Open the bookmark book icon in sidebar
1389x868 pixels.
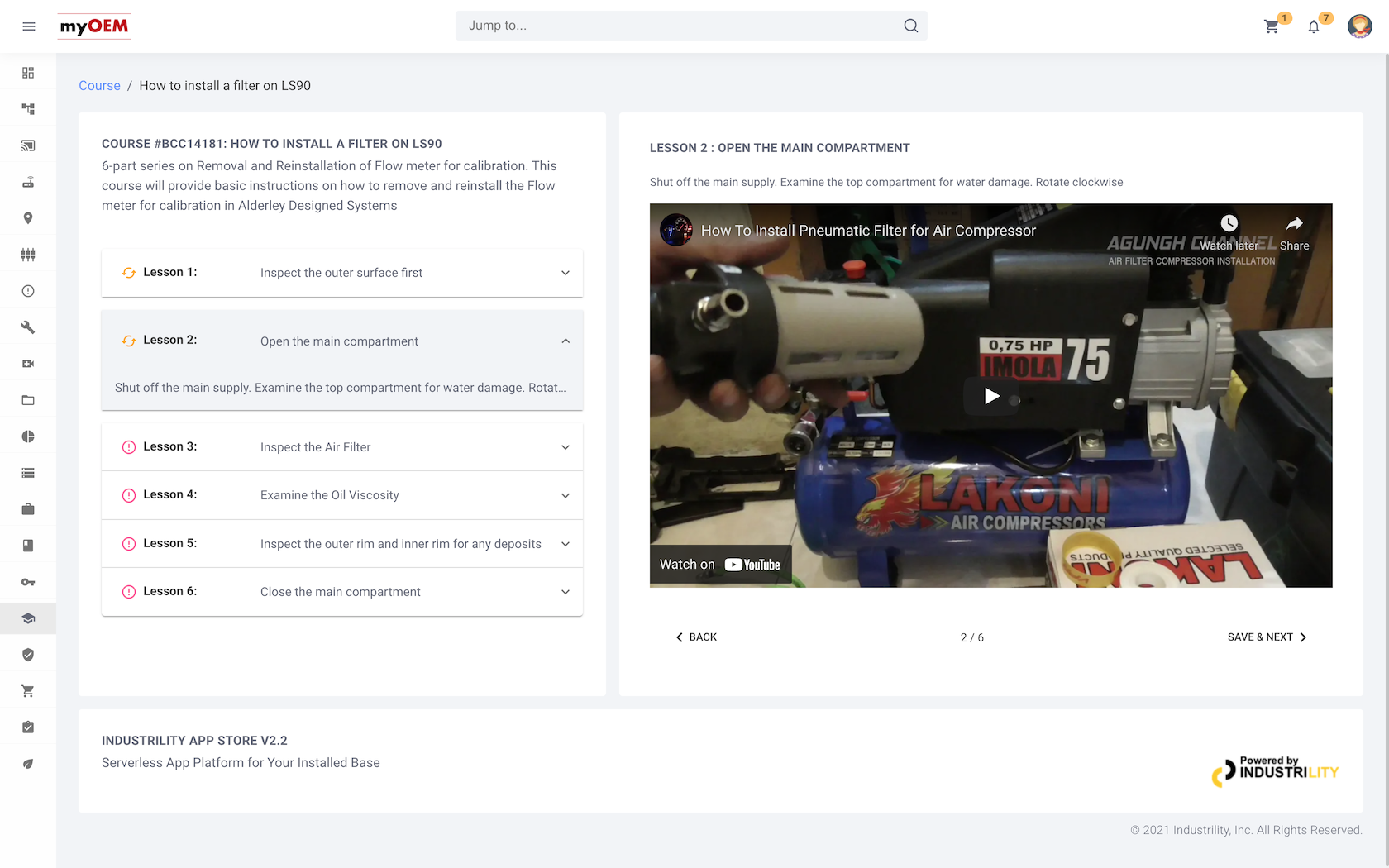[x=28, y=546]
